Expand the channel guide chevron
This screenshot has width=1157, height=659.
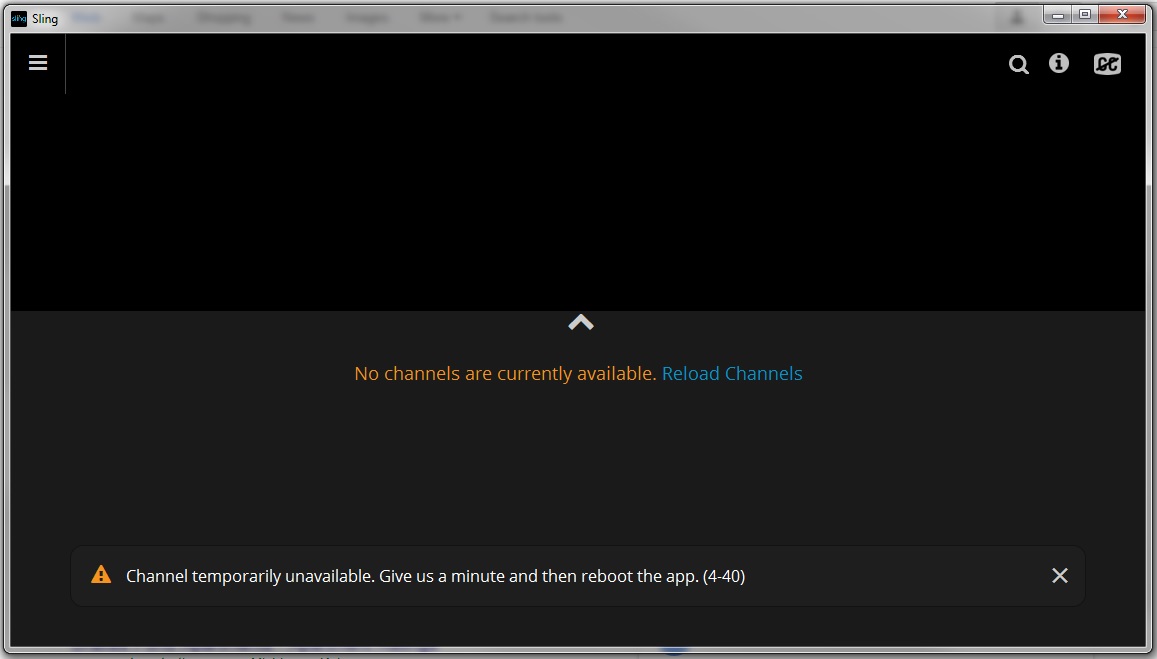click(x=581, y=322)
